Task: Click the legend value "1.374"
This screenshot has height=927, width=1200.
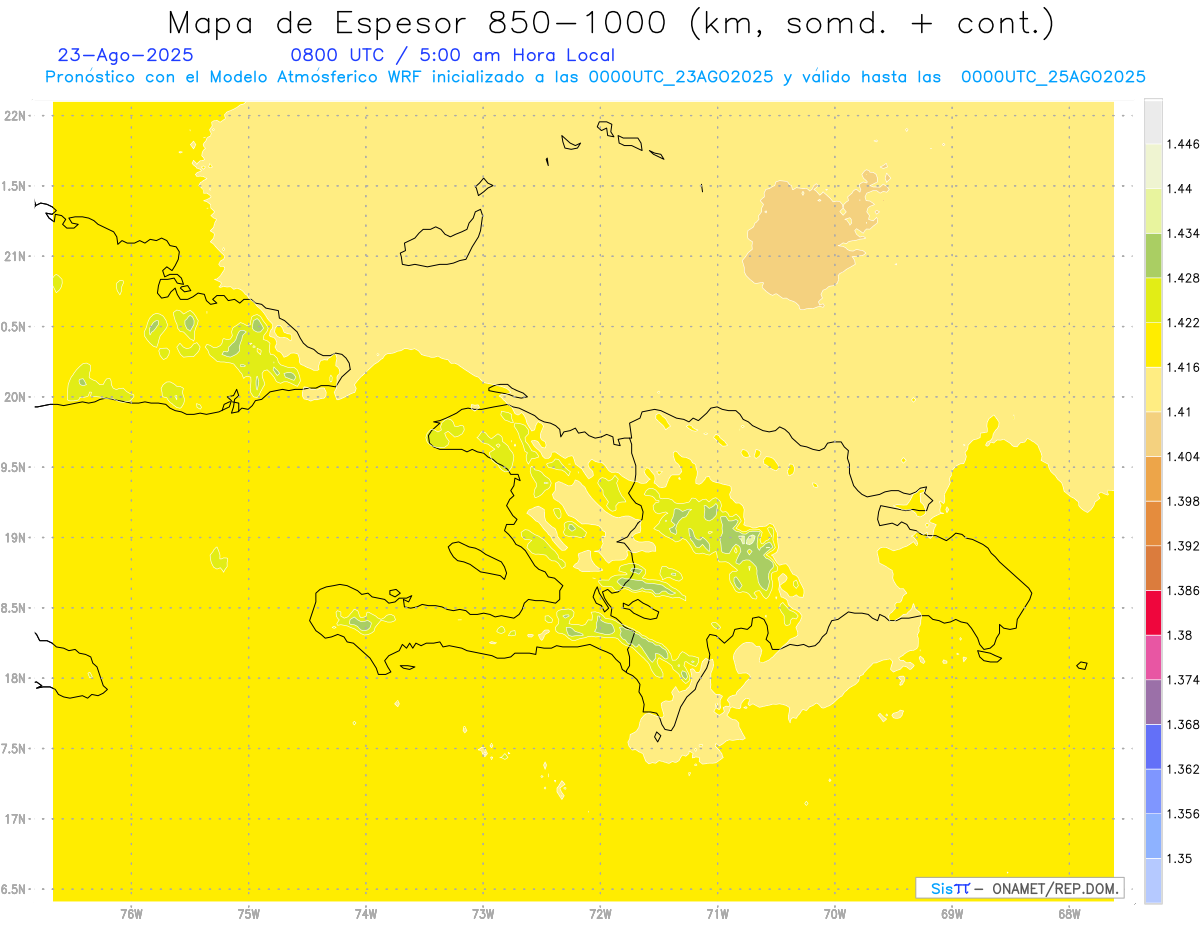Action: (1182, 680)
